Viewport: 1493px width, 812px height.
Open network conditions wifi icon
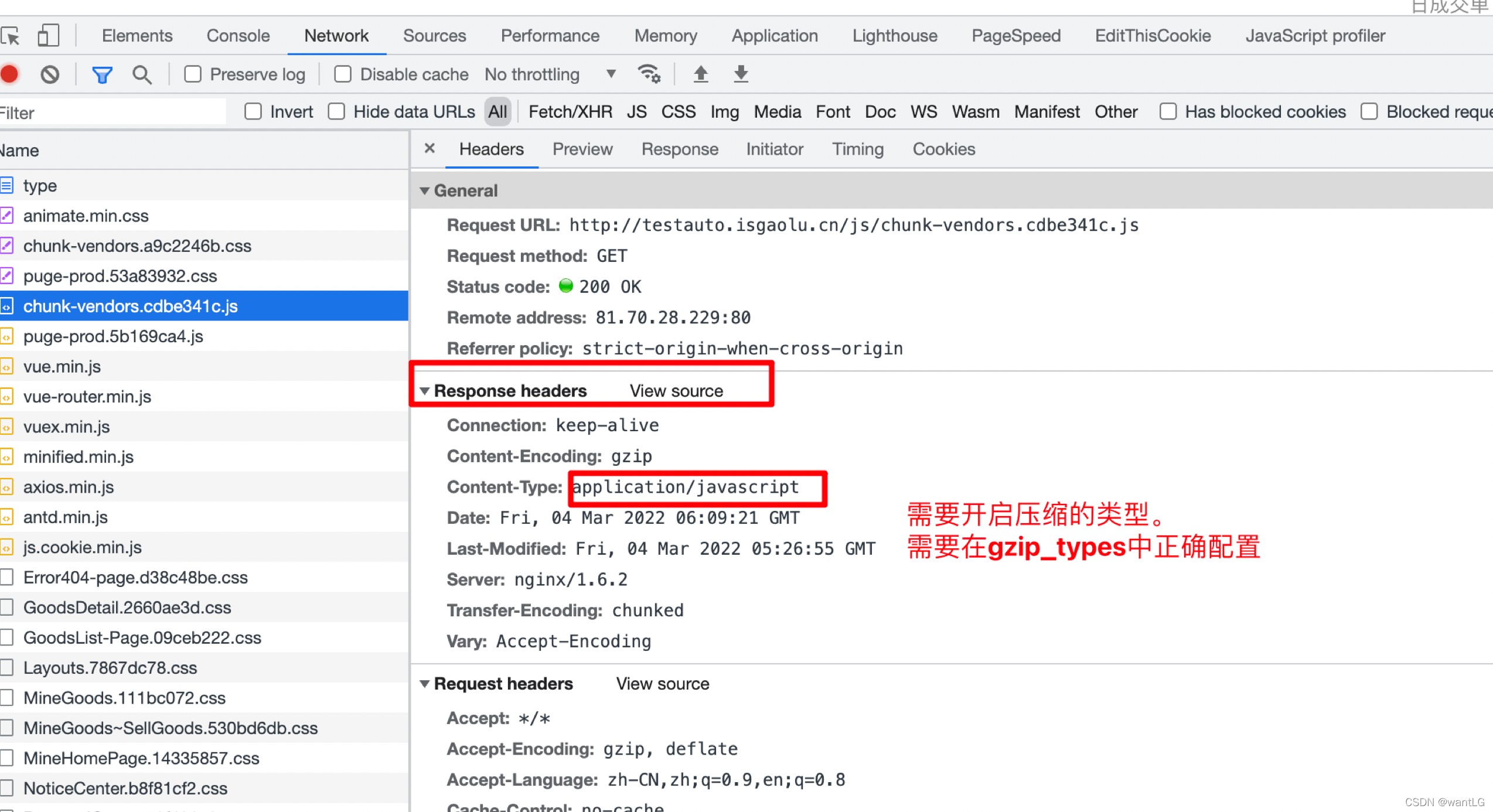(649, 74)
